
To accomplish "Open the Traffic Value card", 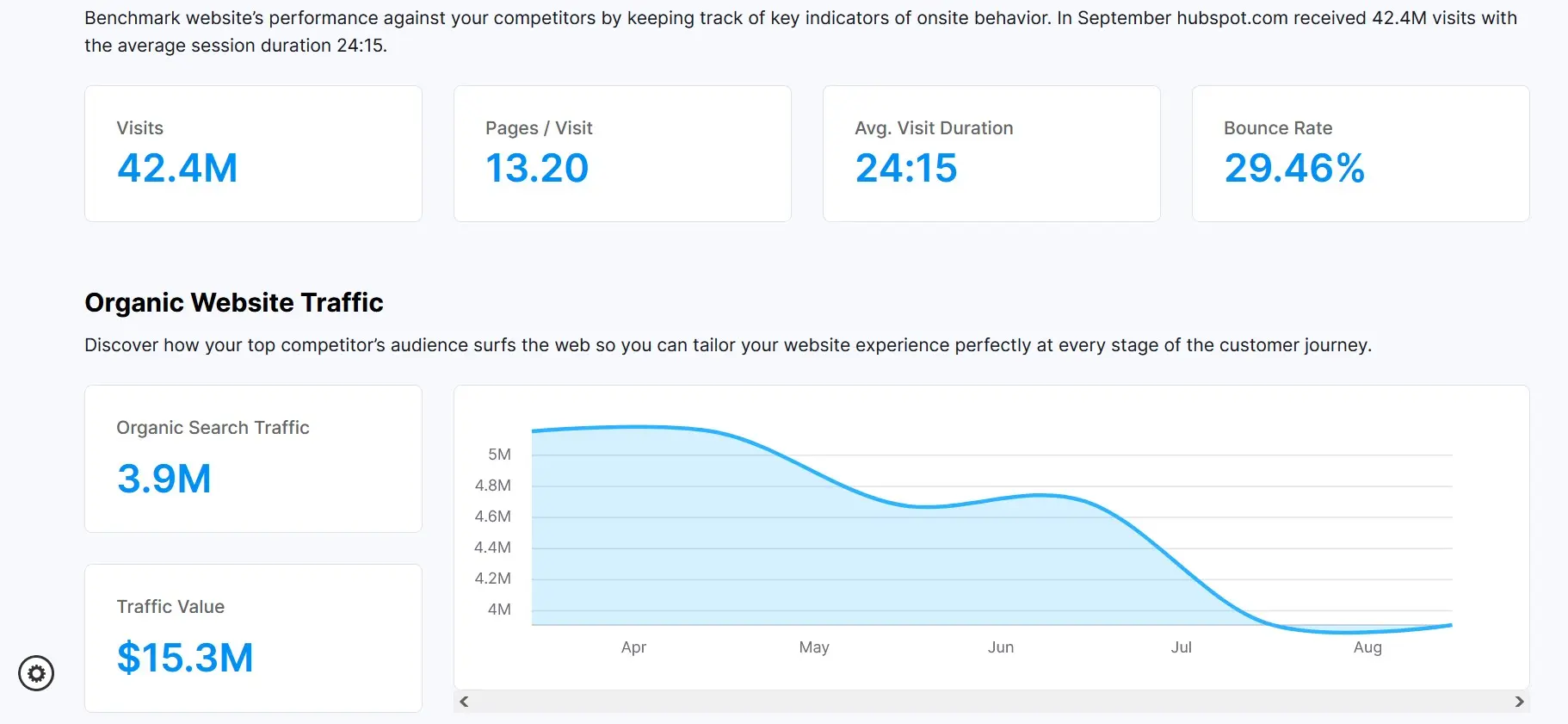I will point(252,638).
